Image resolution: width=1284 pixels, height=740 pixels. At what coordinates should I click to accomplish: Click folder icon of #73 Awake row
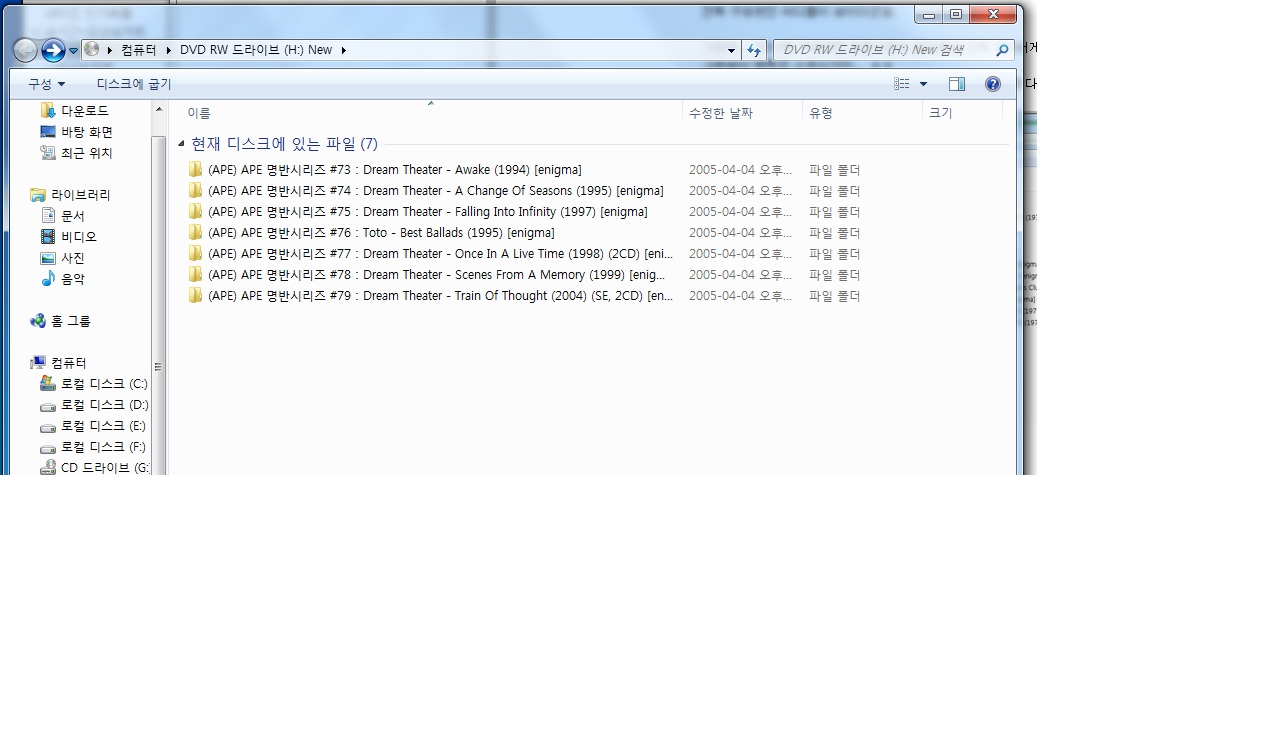[x=195, y=170]
